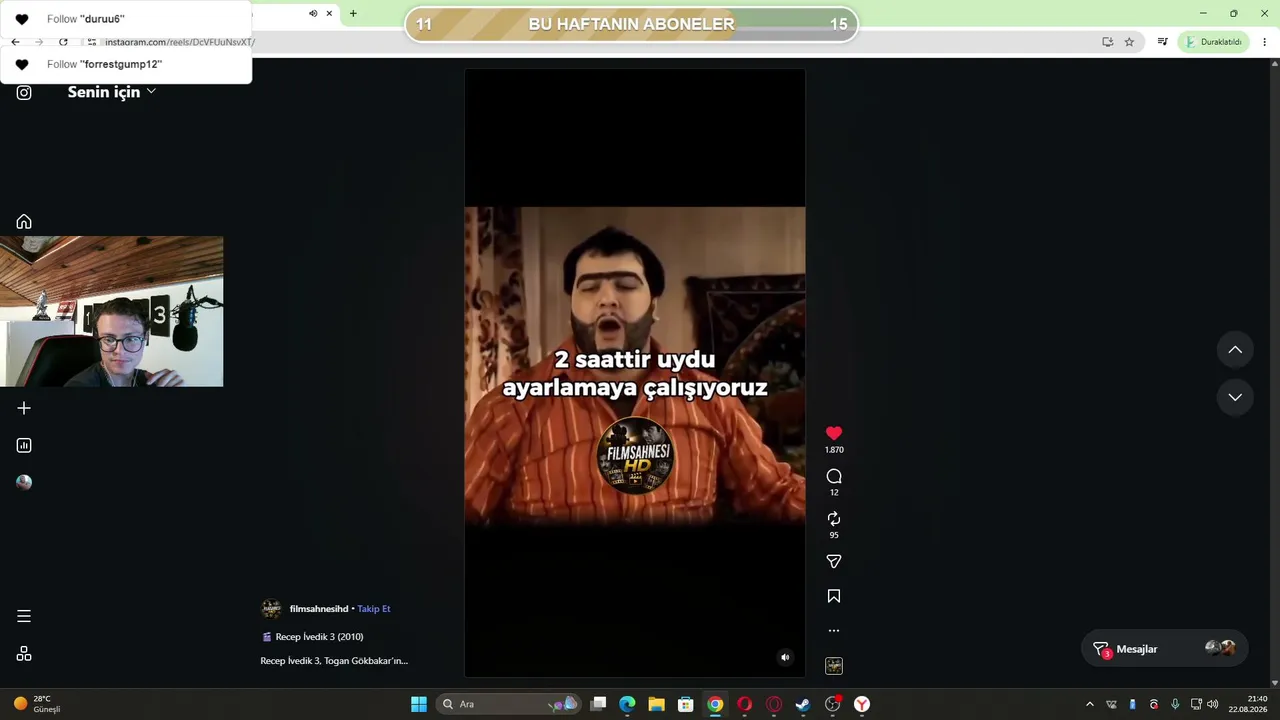Open the dashboard chart icon in the sidebar
This screenshot has width=1280, height=720.
click(x=24, y=445)
